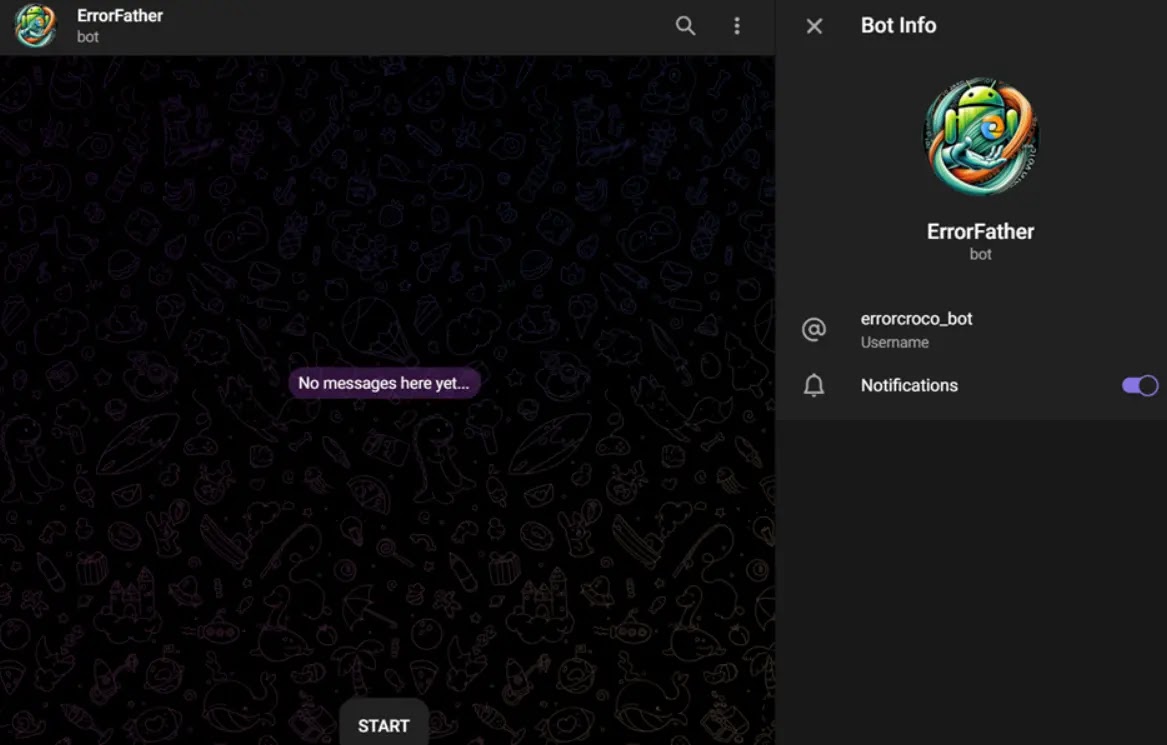
Task: Copy the errorcroco_bot username
Action: (x=916, y=319)
